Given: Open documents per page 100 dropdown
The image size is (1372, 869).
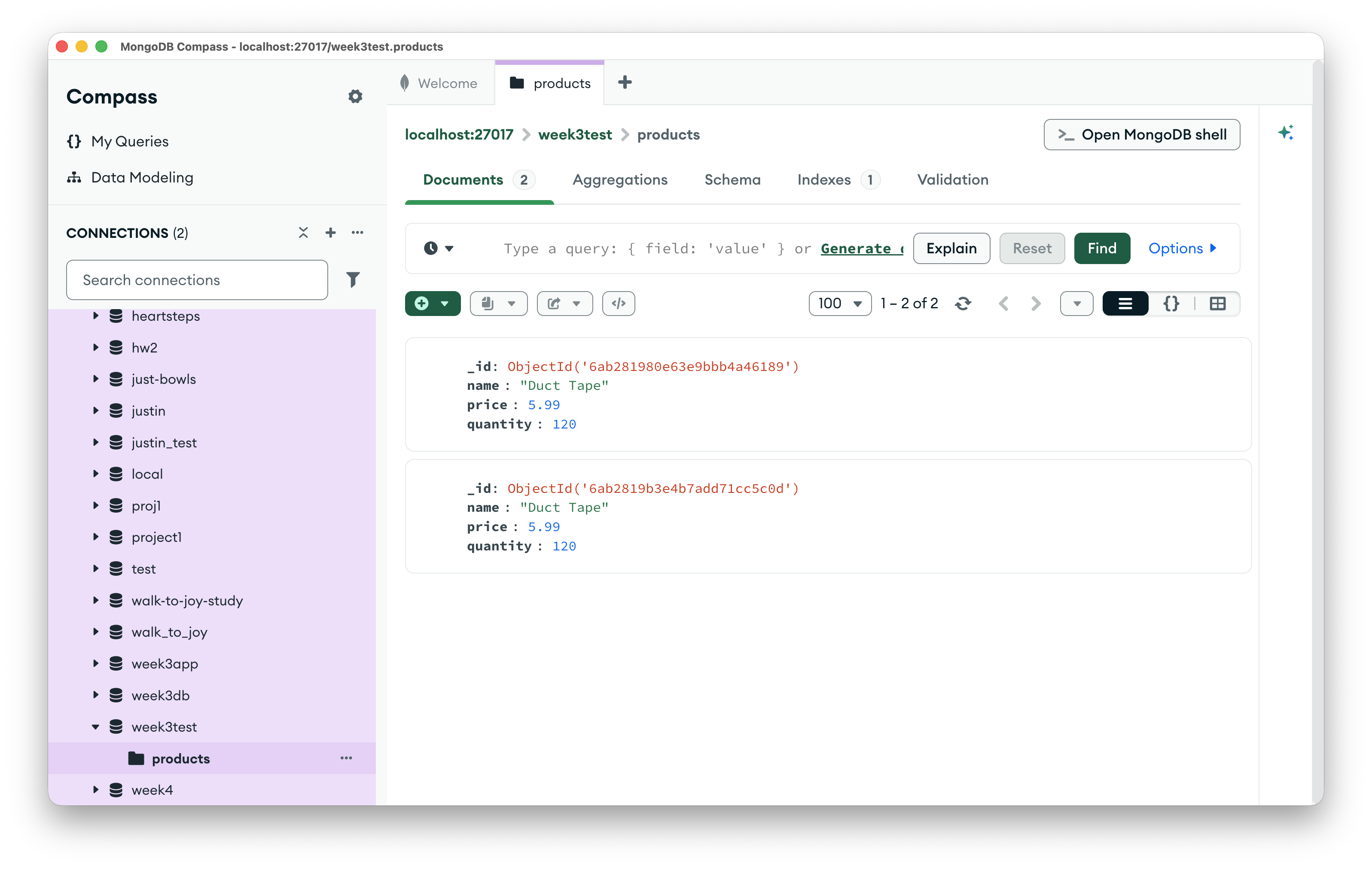Looking at the screenshot, I should (x=840, y=304).
